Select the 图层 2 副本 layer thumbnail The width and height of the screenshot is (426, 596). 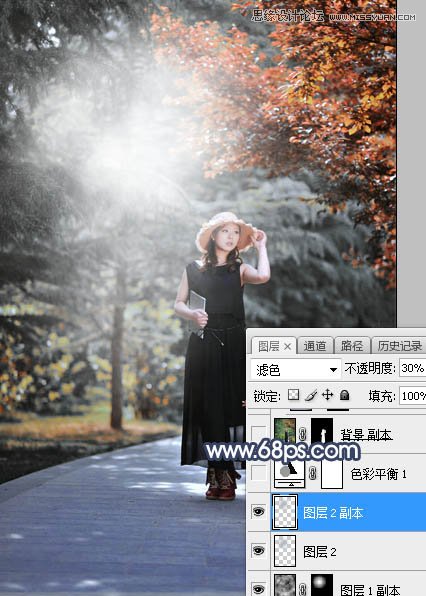click(285, 512)
